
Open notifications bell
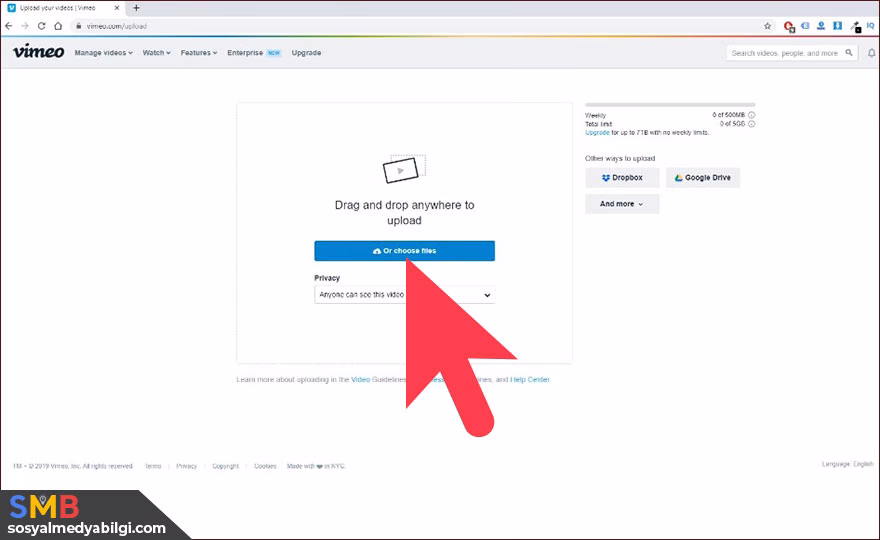pos(872,53)
